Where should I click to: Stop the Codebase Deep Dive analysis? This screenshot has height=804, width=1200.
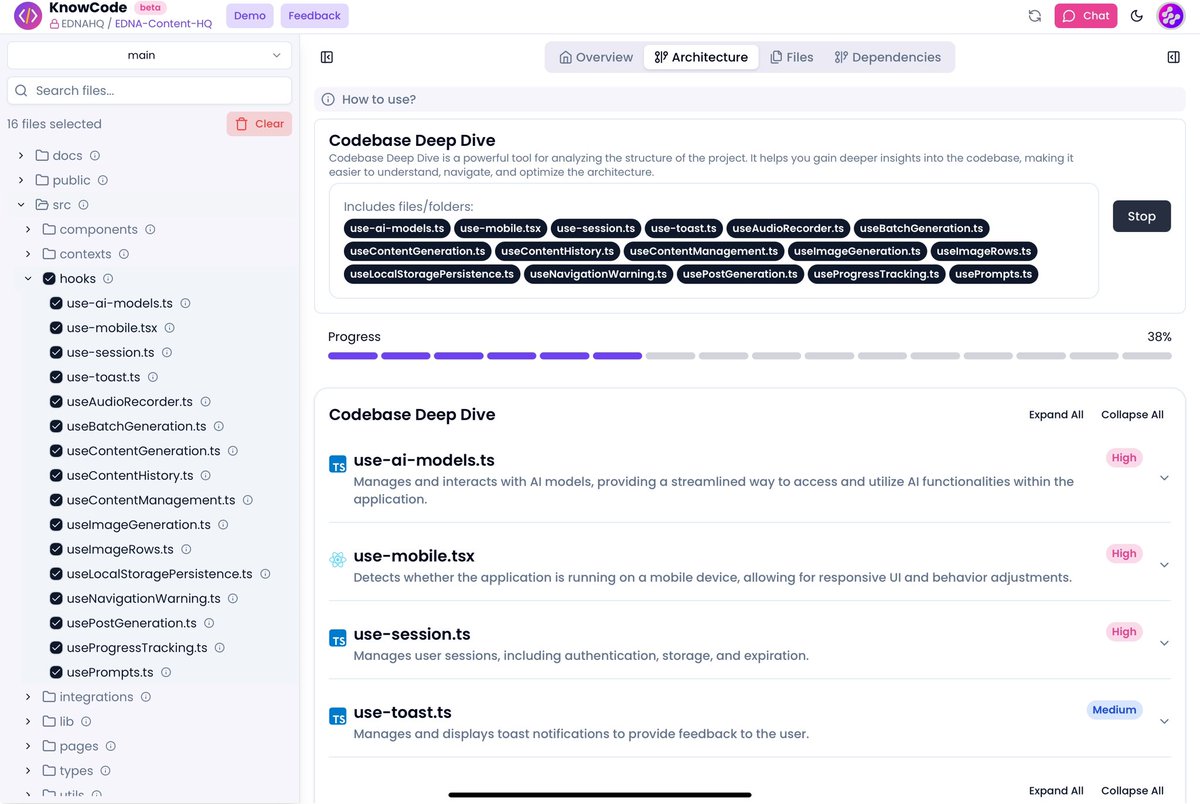click(x=1141, y=215)
